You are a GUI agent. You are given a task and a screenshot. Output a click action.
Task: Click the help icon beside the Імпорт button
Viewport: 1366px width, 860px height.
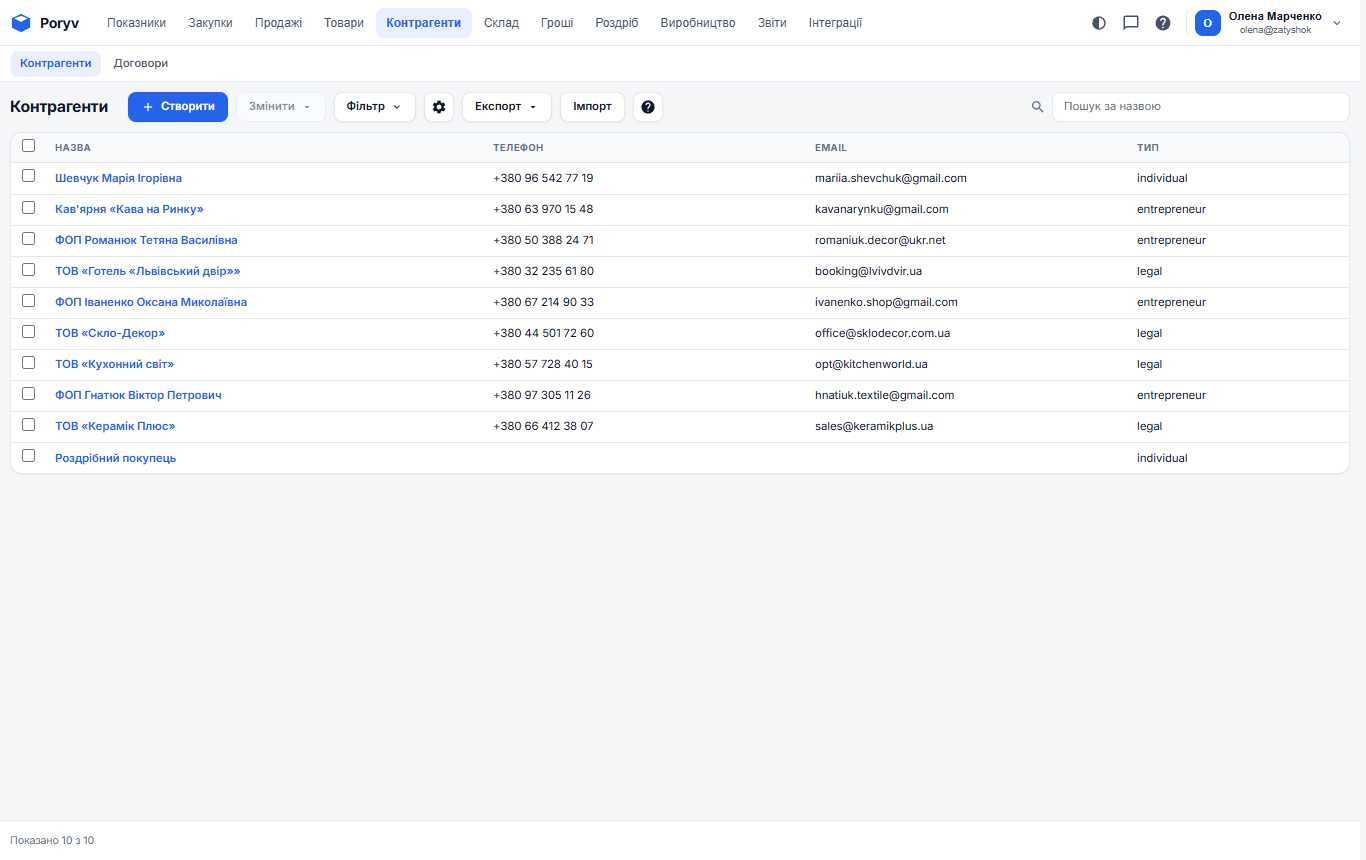coord(648,107)
